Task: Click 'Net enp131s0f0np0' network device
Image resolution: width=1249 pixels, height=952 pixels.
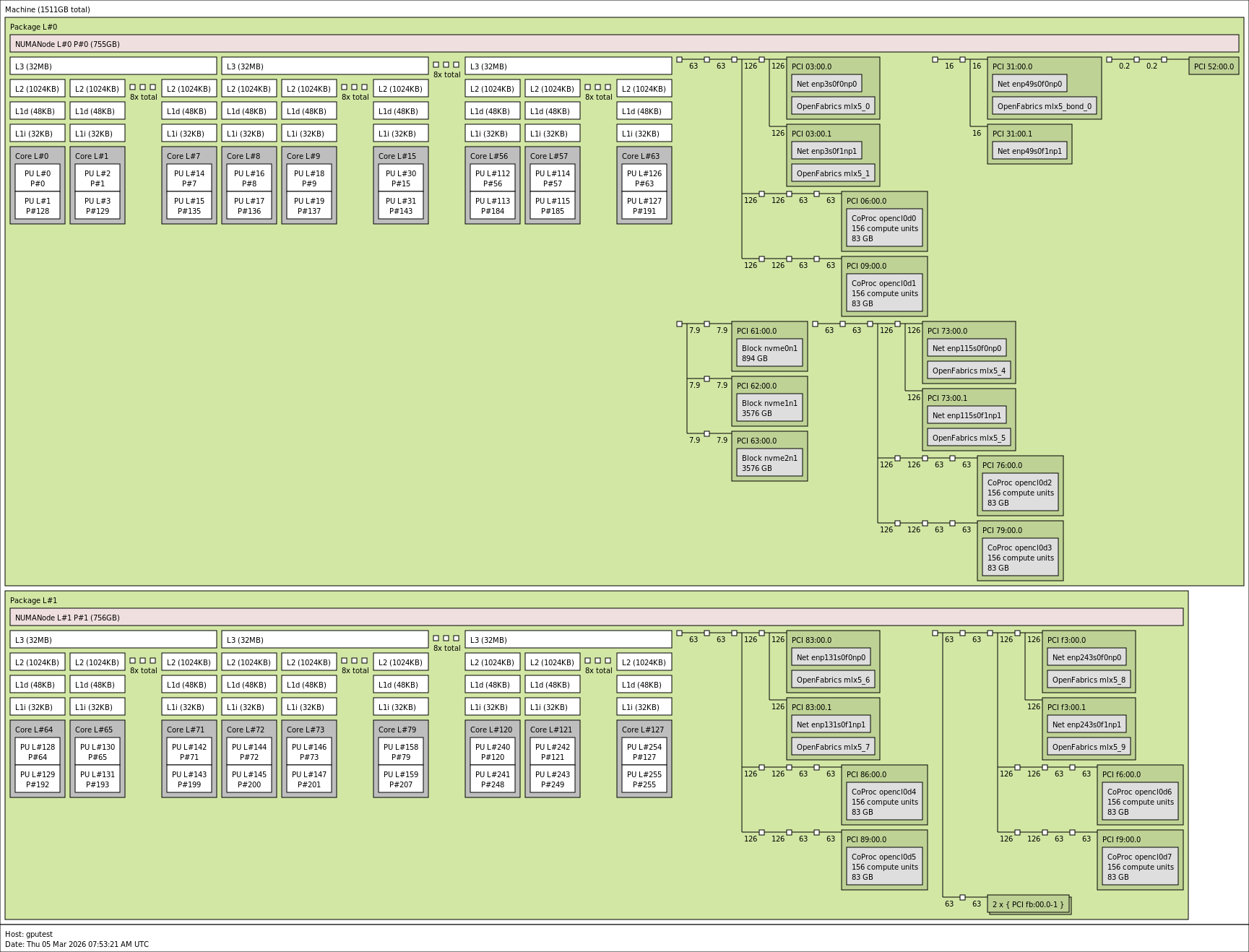Action: click(x=831, y=657)
